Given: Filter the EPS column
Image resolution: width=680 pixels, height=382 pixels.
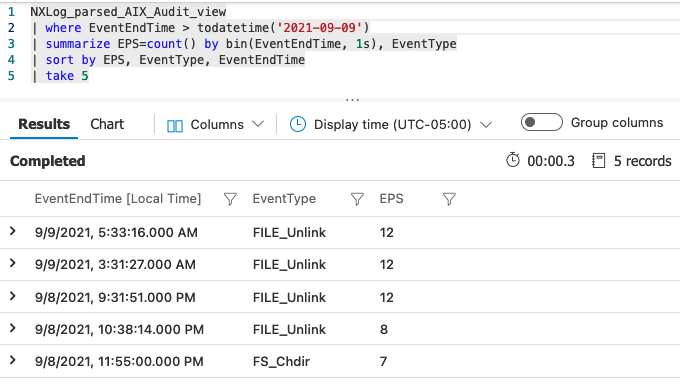Looking at the screenshot, I should (449, 199).
